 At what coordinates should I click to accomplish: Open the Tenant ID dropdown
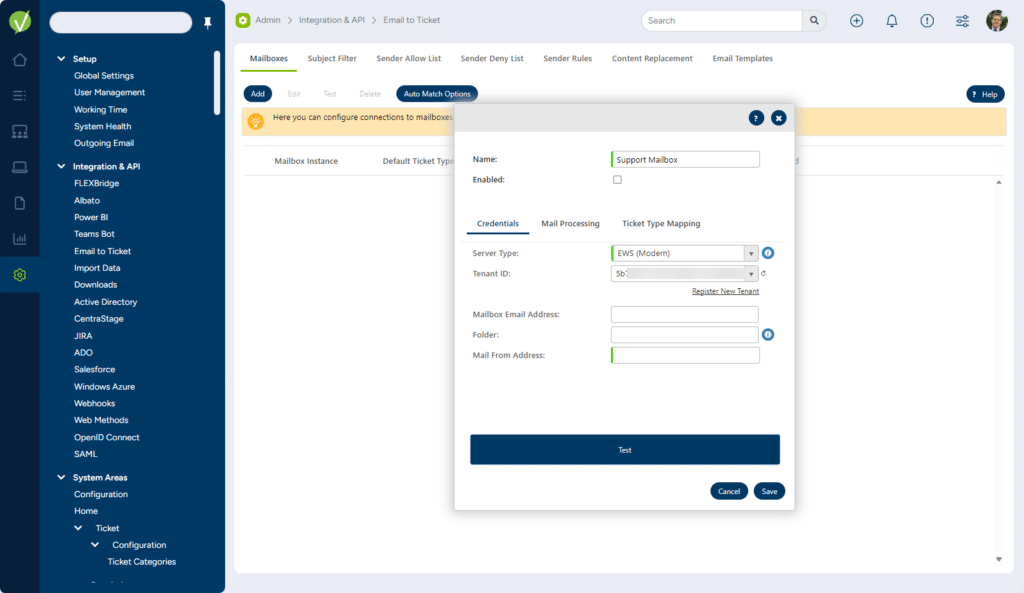pyautogui.click(x=751, y=274)
